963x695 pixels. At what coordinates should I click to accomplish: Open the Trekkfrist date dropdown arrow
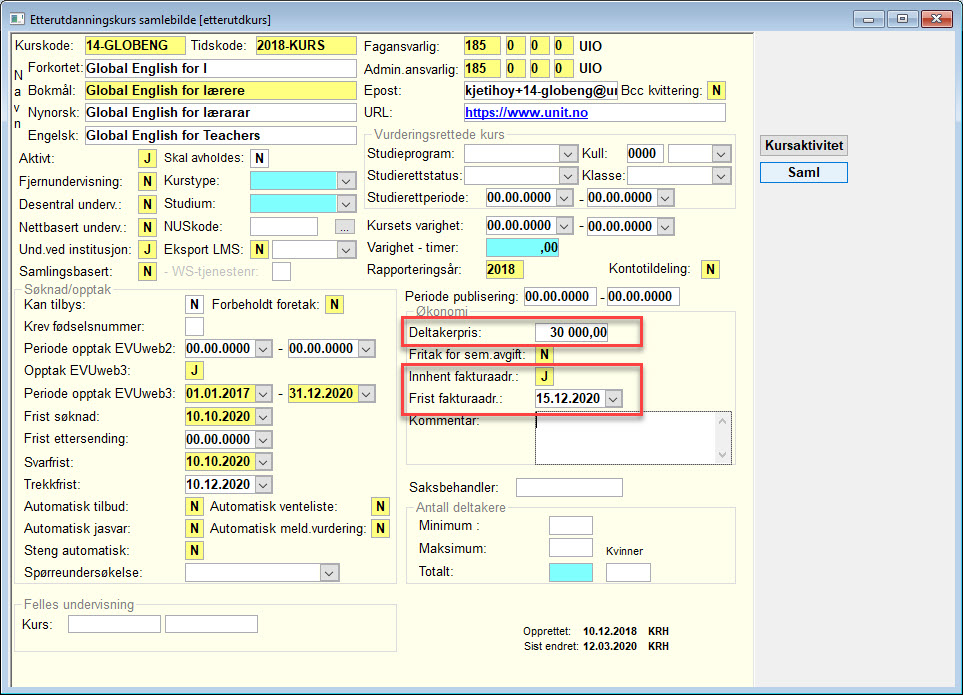point(263,485)
